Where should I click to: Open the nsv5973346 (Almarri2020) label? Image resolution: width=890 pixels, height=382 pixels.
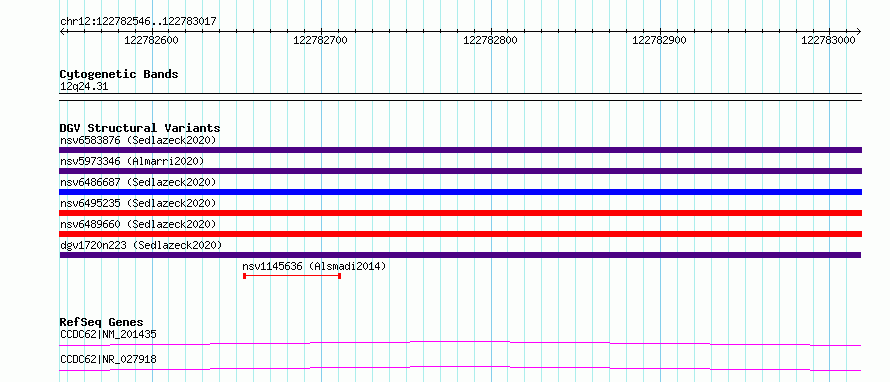click(132, 161)
